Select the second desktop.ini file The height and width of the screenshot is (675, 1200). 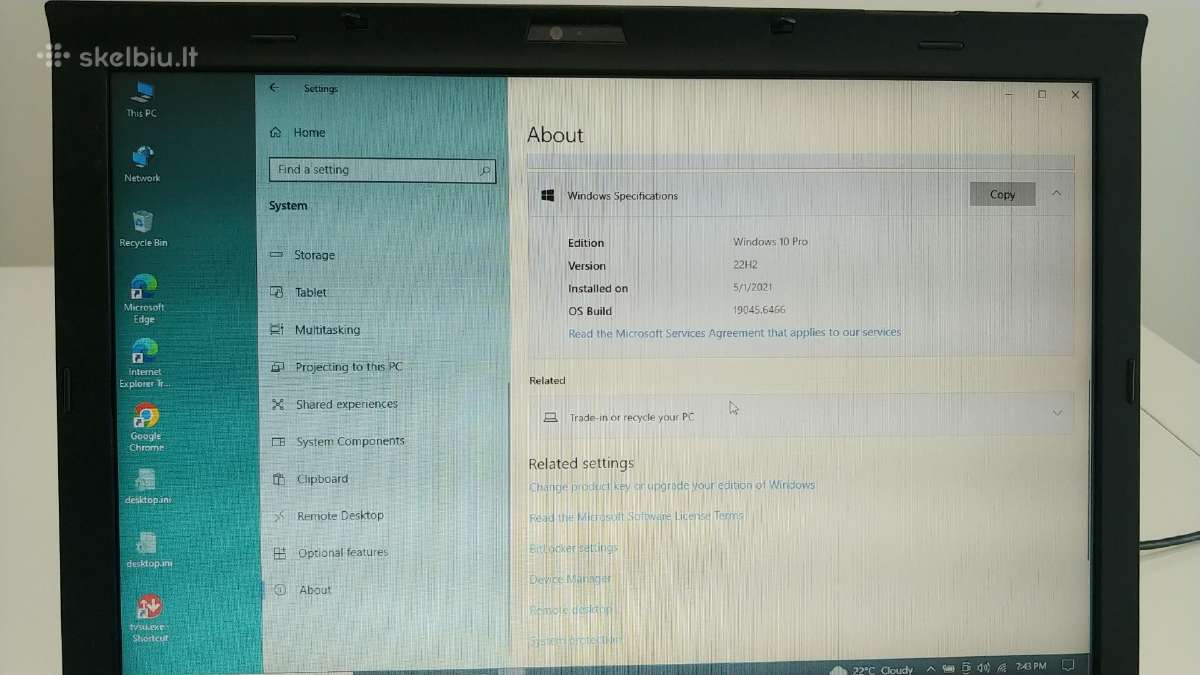[148, 550]
